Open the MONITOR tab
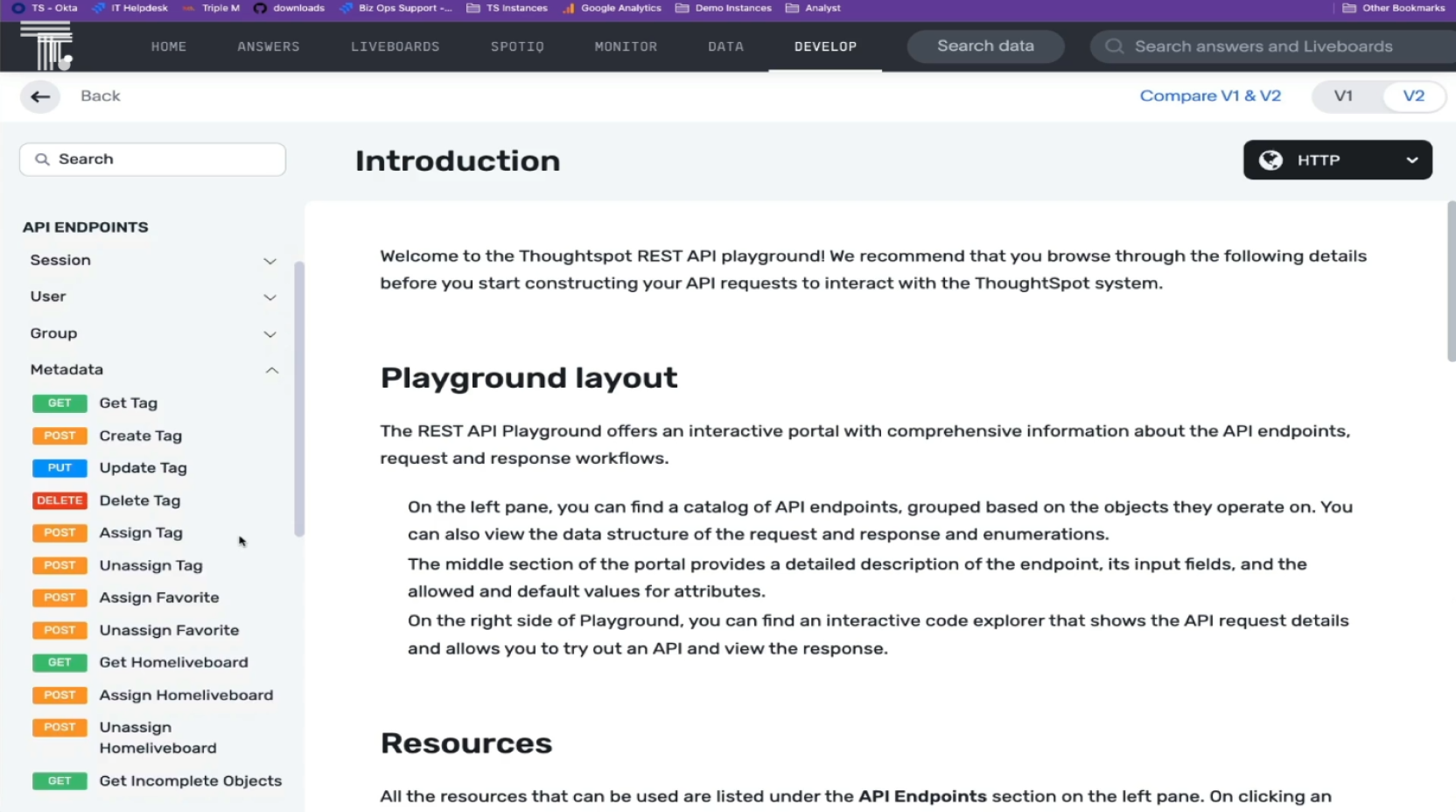The image size is (1456, 812). pos(626,46)
